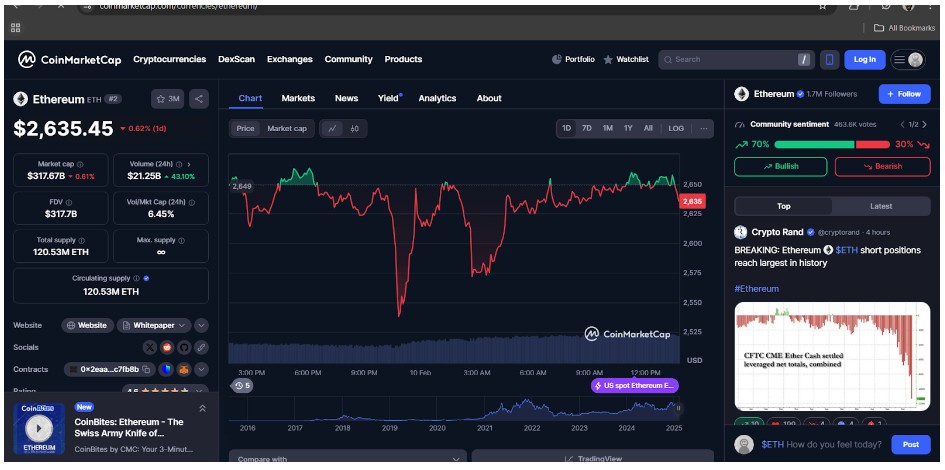Select Market cap chart toggle
The image size is (945, 470).
tap(287, 128)
